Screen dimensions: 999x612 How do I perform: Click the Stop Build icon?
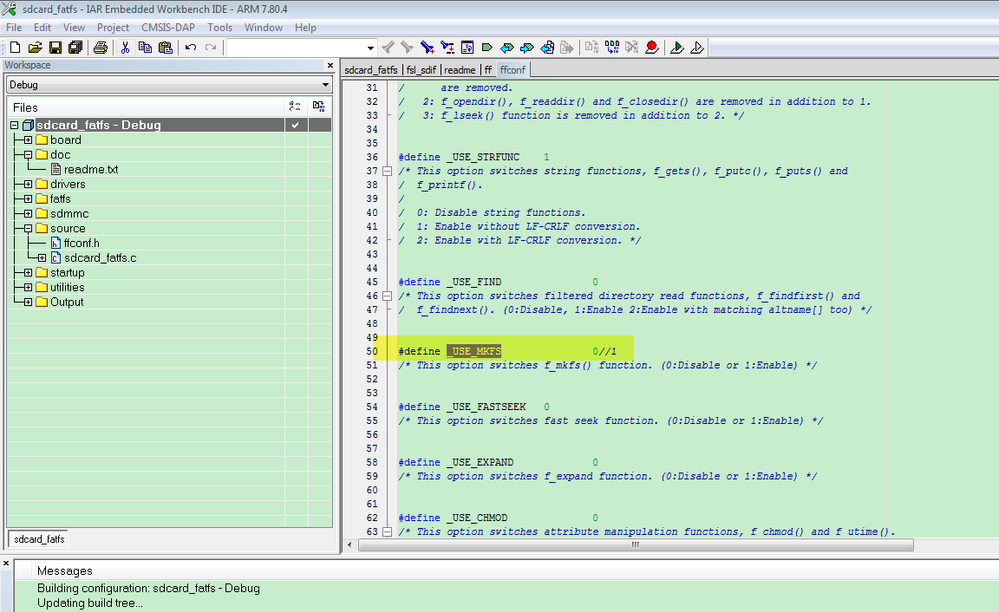(x=631, y=48)
